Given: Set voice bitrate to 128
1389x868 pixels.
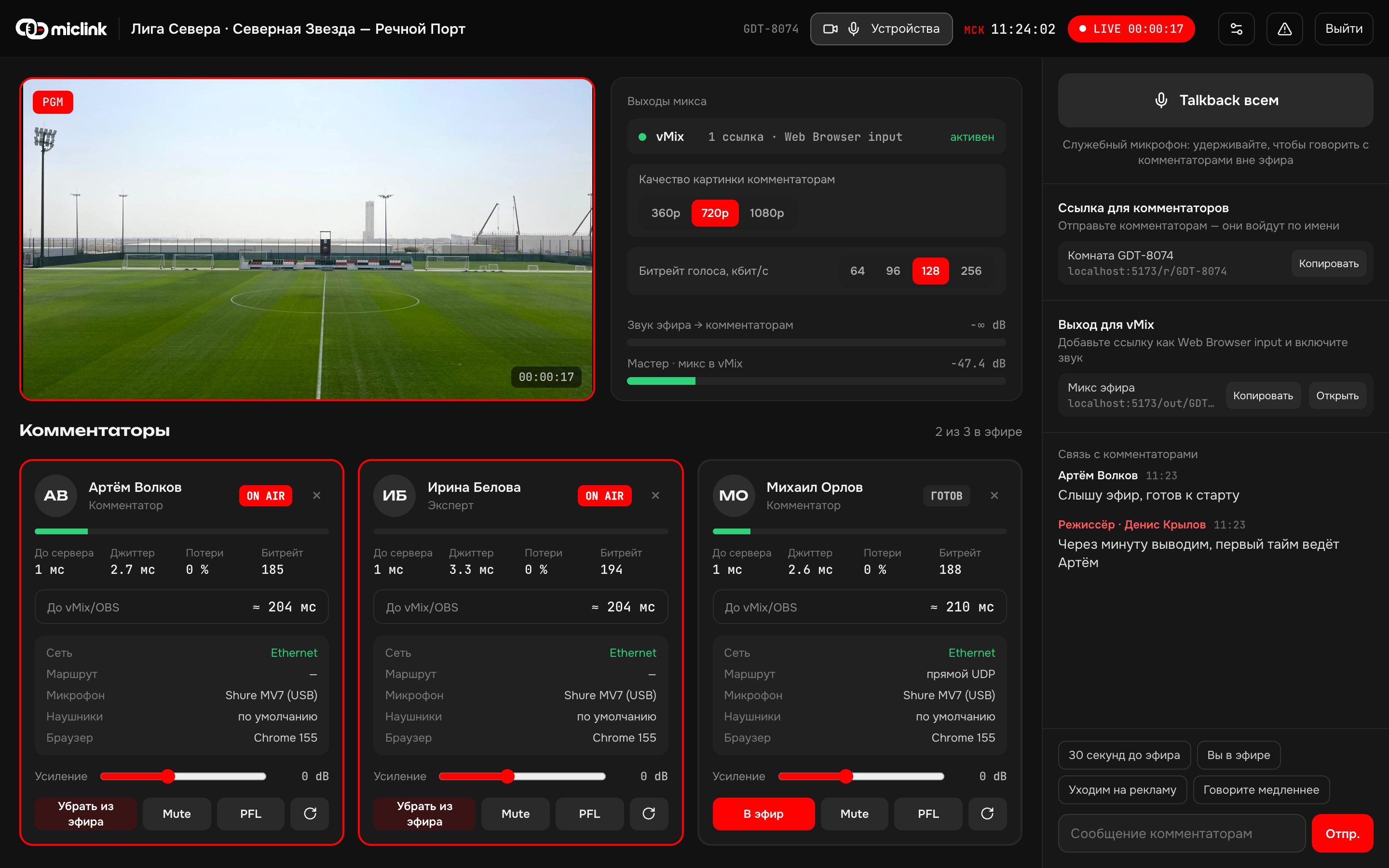Looking at the screenshot, I should (930, 271).
